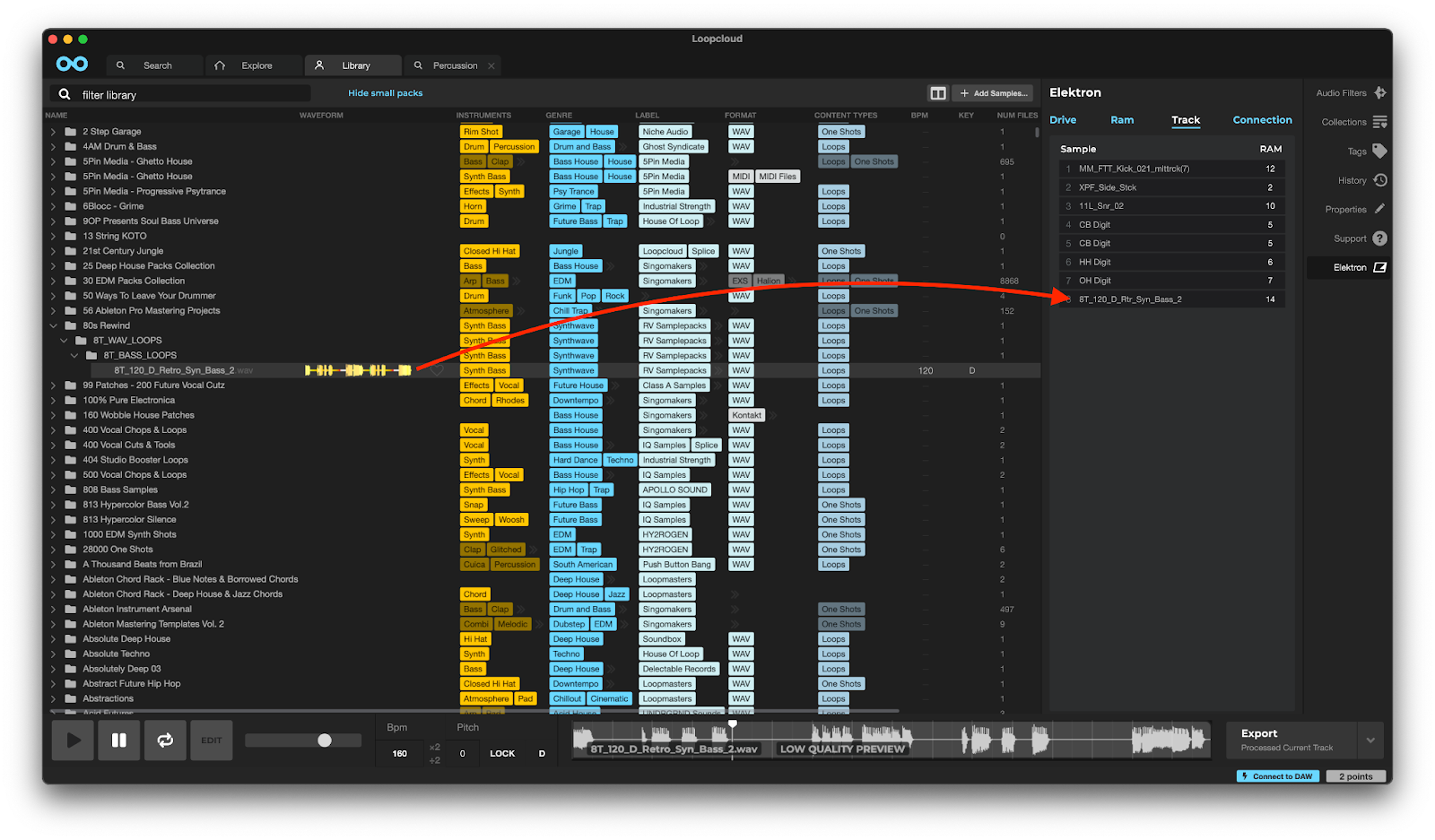Favorite the 8T_120_D_Retro_Syn_Bass_2 sample heart icon
1435x840 pixels.
click(x=437, y=370)
